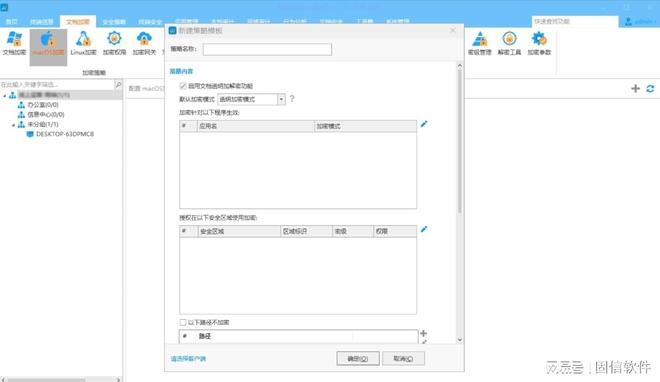660x382 pixels.
Task: Enable the 以下路径不加密 checkbox
Action: 183,322
